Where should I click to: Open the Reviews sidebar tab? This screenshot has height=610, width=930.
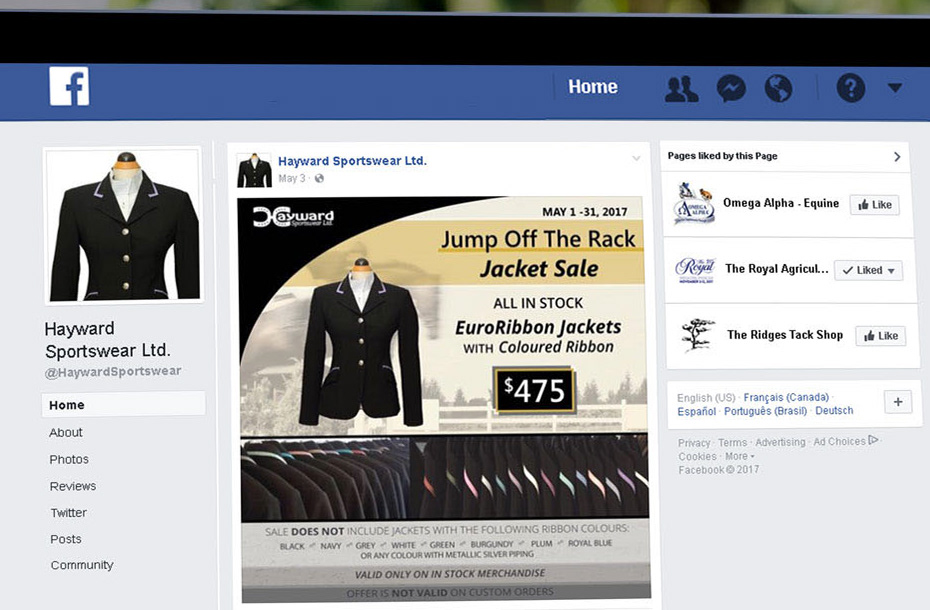[72, 486]
